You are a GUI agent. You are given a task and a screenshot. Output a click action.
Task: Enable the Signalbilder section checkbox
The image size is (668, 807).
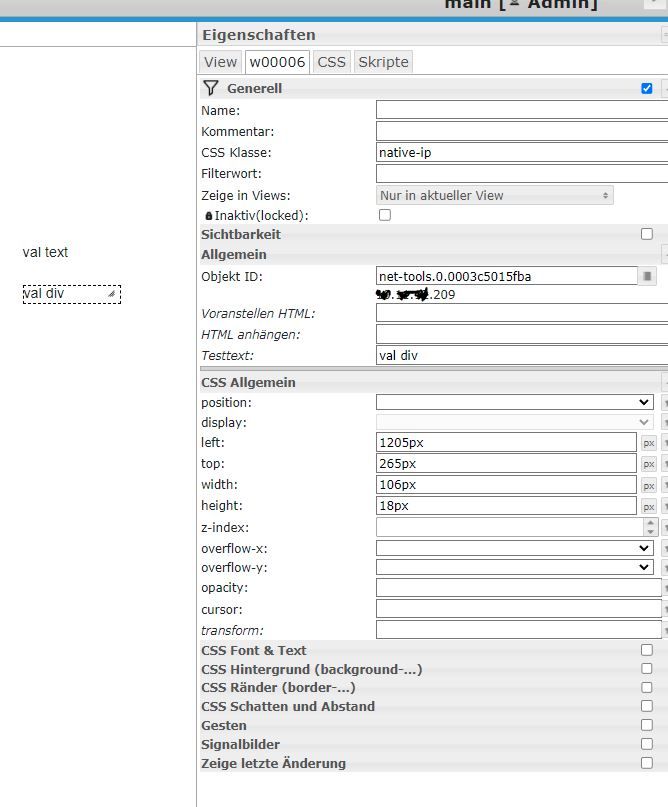pyautogui.click(x=647, y=744)
